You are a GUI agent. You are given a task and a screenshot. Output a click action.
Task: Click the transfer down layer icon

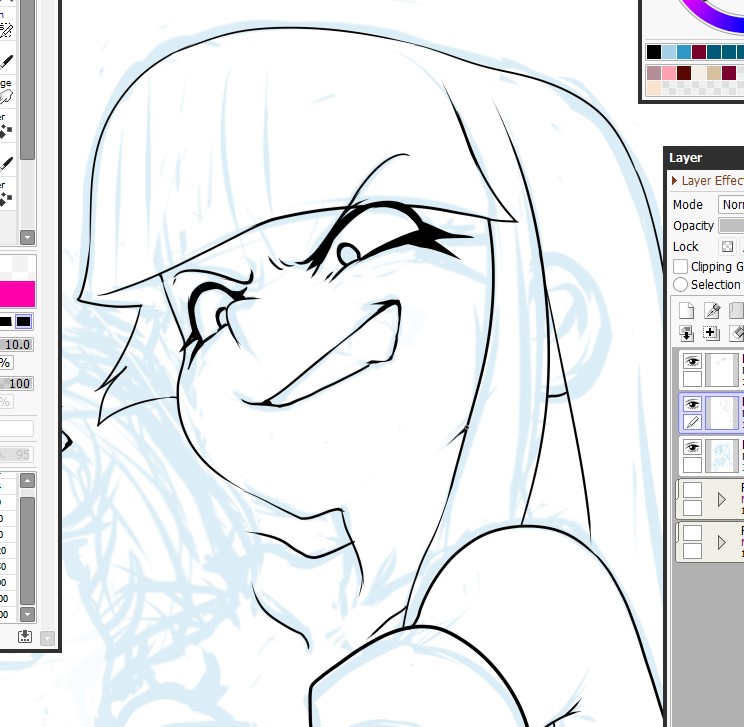tap(686, 333)
